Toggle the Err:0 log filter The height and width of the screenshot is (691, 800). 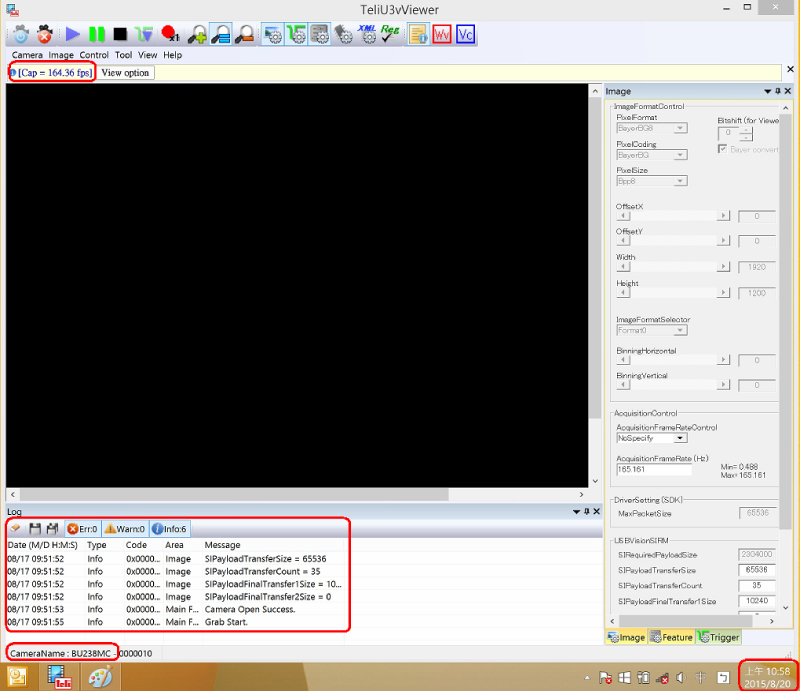(82, 528)
